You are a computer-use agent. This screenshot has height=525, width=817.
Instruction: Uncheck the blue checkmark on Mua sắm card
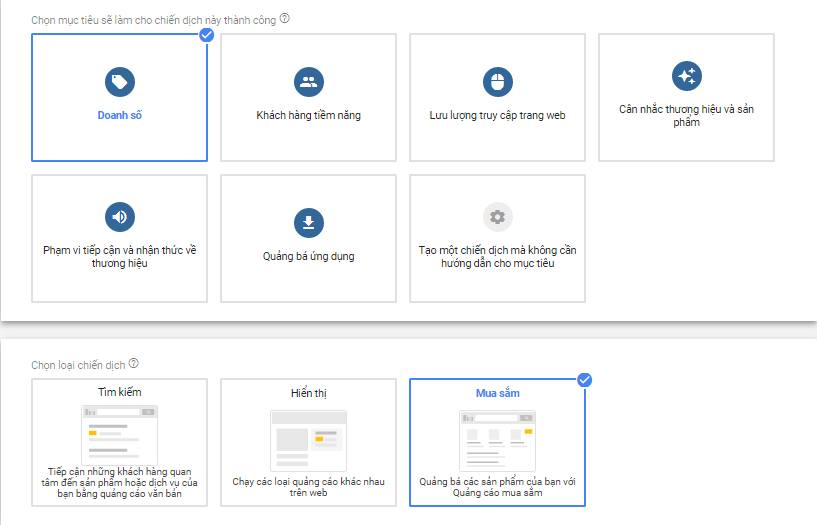[x=585, y=380]
